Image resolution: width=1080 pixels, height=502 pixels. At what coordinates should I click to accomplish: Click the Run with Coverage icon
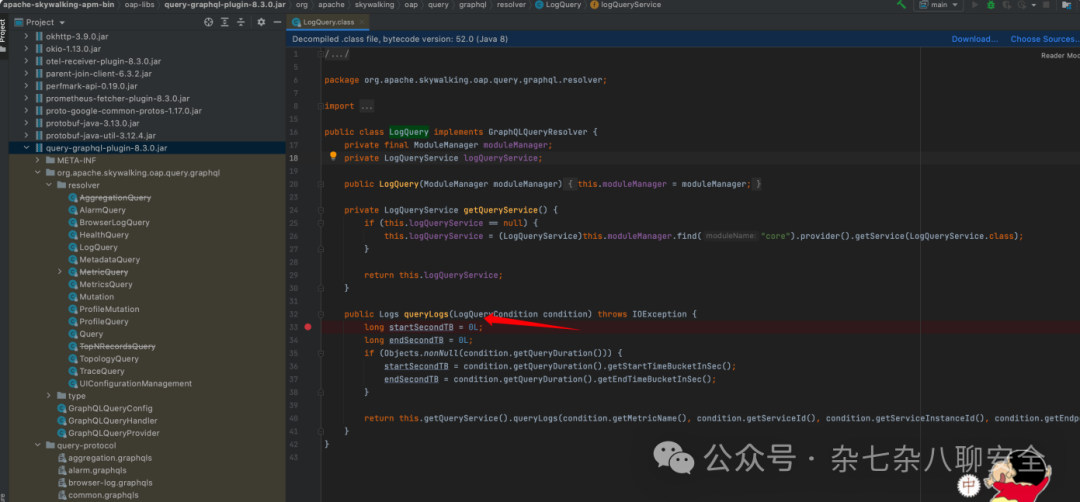click(x=1006, y=5)
